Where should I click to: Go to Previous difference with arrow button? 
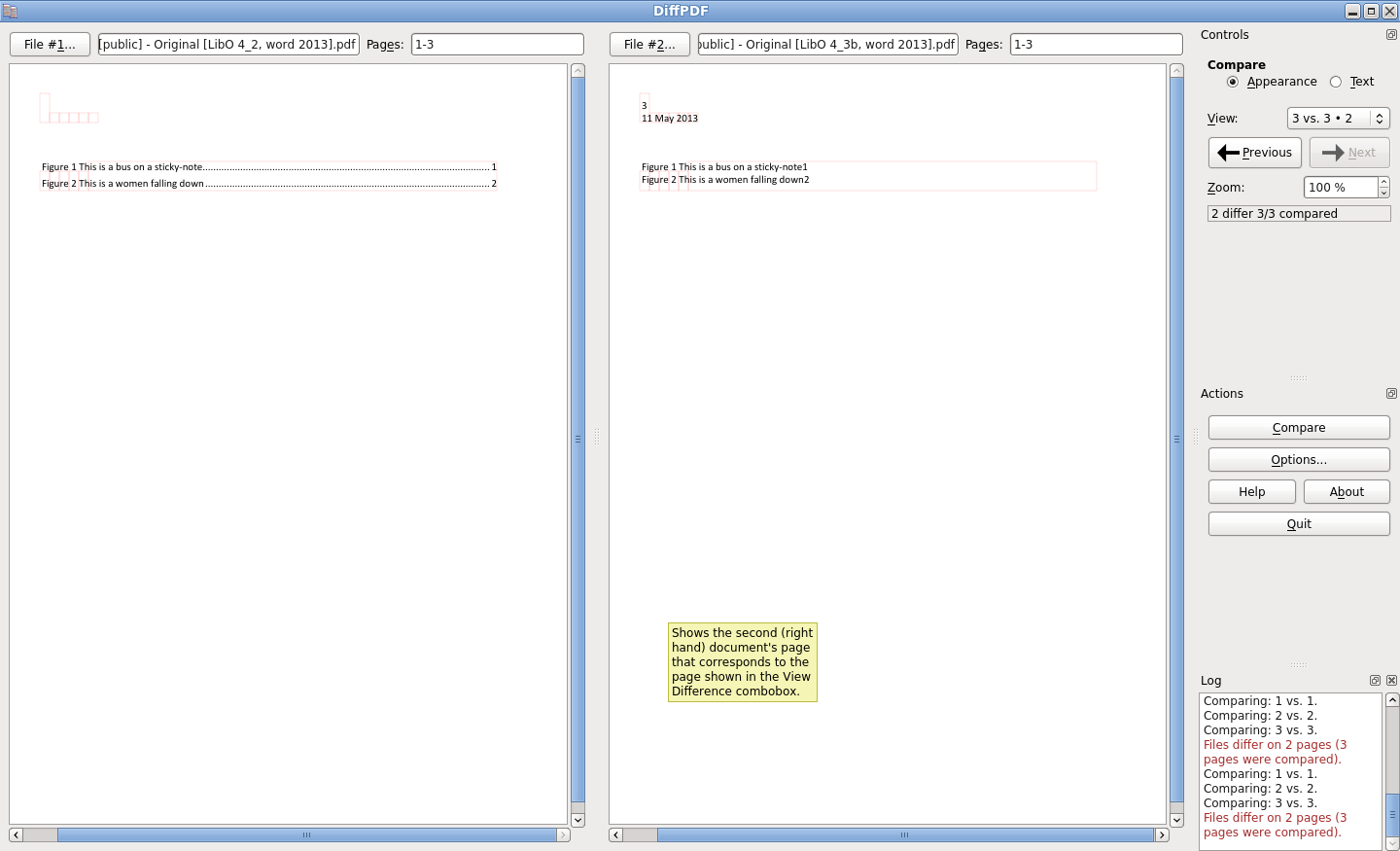click(1254, 153)
